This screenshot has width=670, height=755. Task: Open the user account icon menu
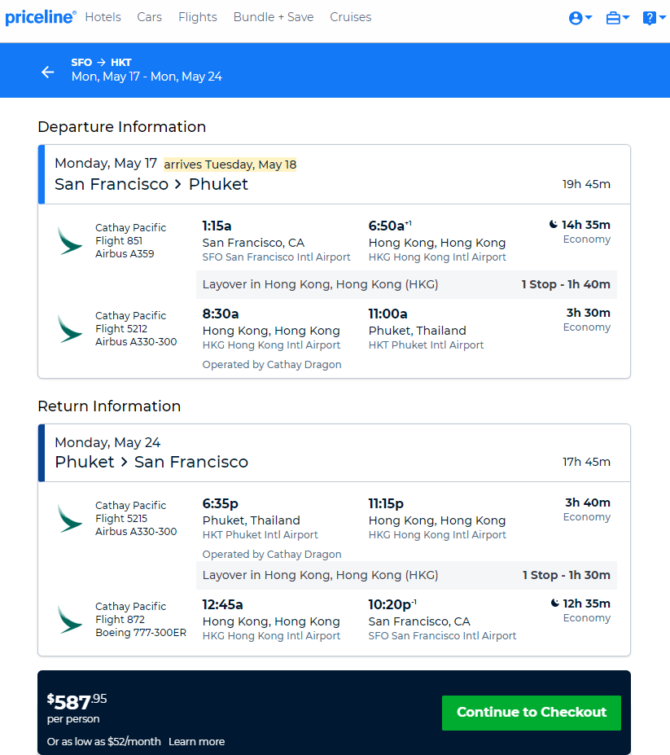click(x=580, y=18)
